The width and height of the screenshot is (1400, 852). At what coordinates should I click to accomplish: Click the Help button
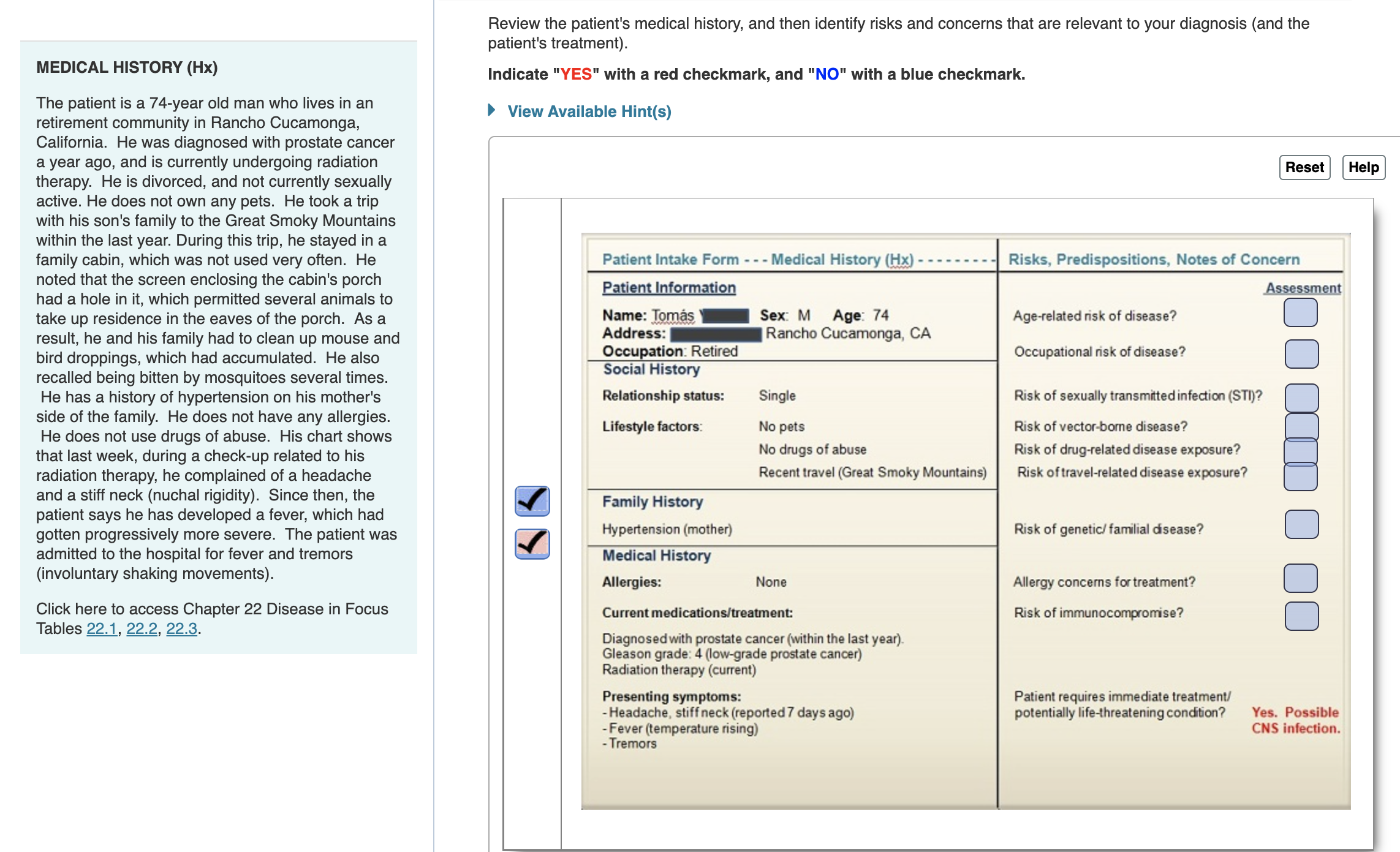(1363, 167)
